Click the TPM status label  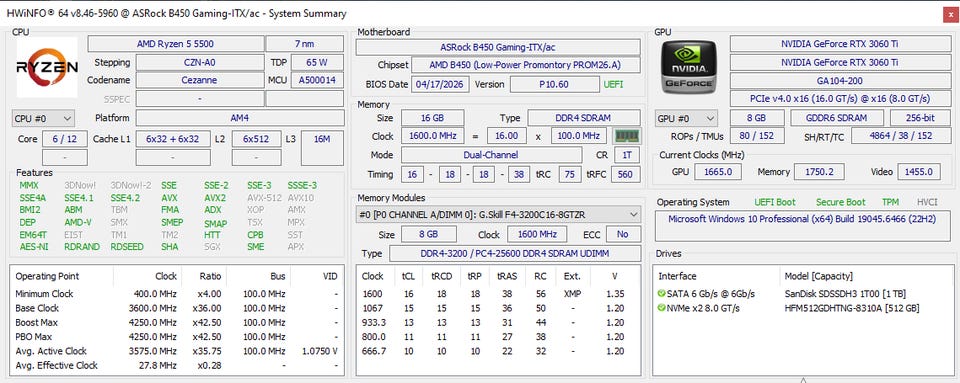click(x=890, y=202)
